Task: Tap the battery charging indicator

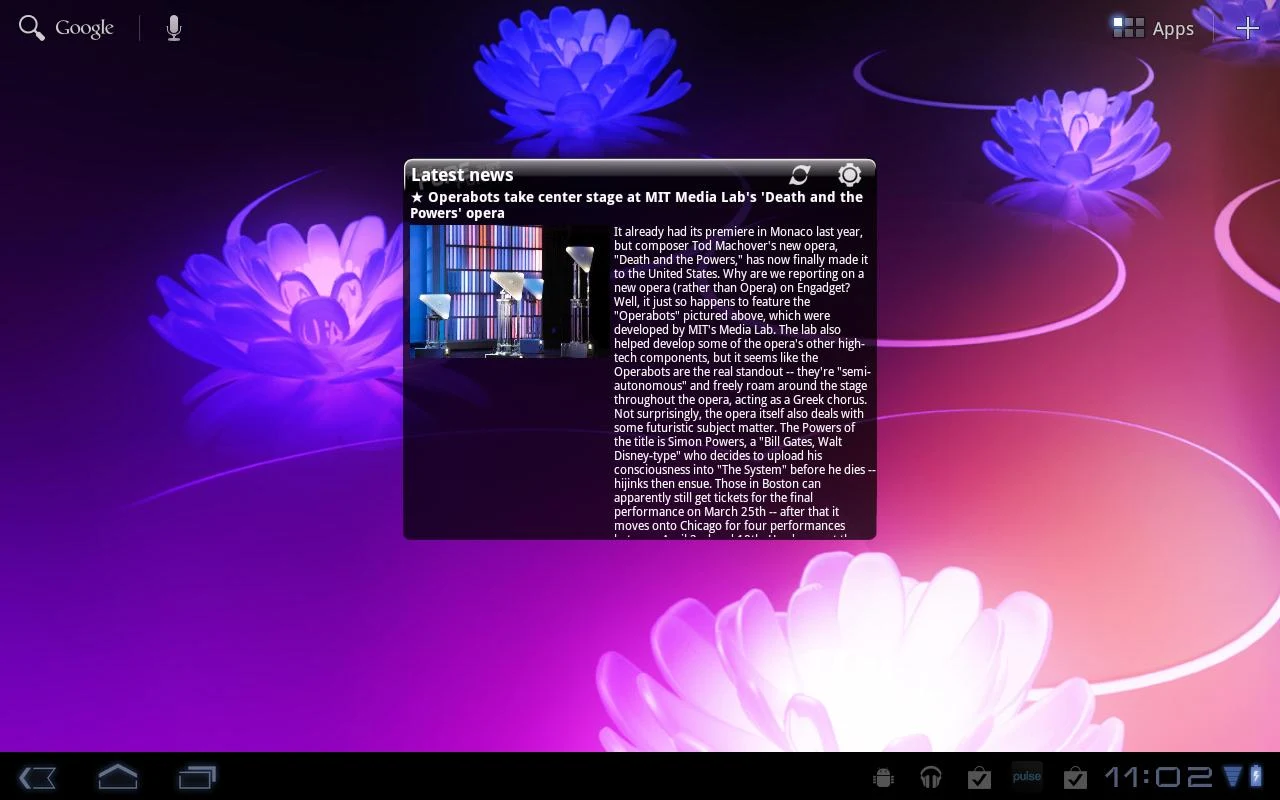Action: (x=1256, y=777)
